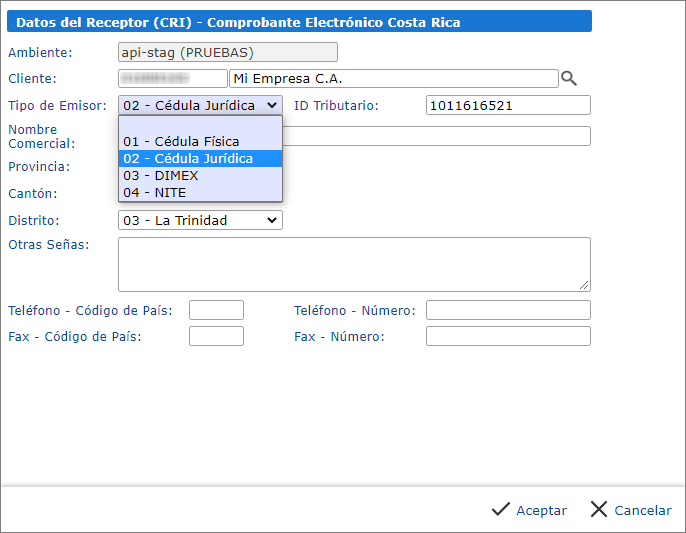Click the client name field 'Mi Empresa C.A.'
Image resolution: width=686 pixels, height=533 pixels.
coord(393,78)
